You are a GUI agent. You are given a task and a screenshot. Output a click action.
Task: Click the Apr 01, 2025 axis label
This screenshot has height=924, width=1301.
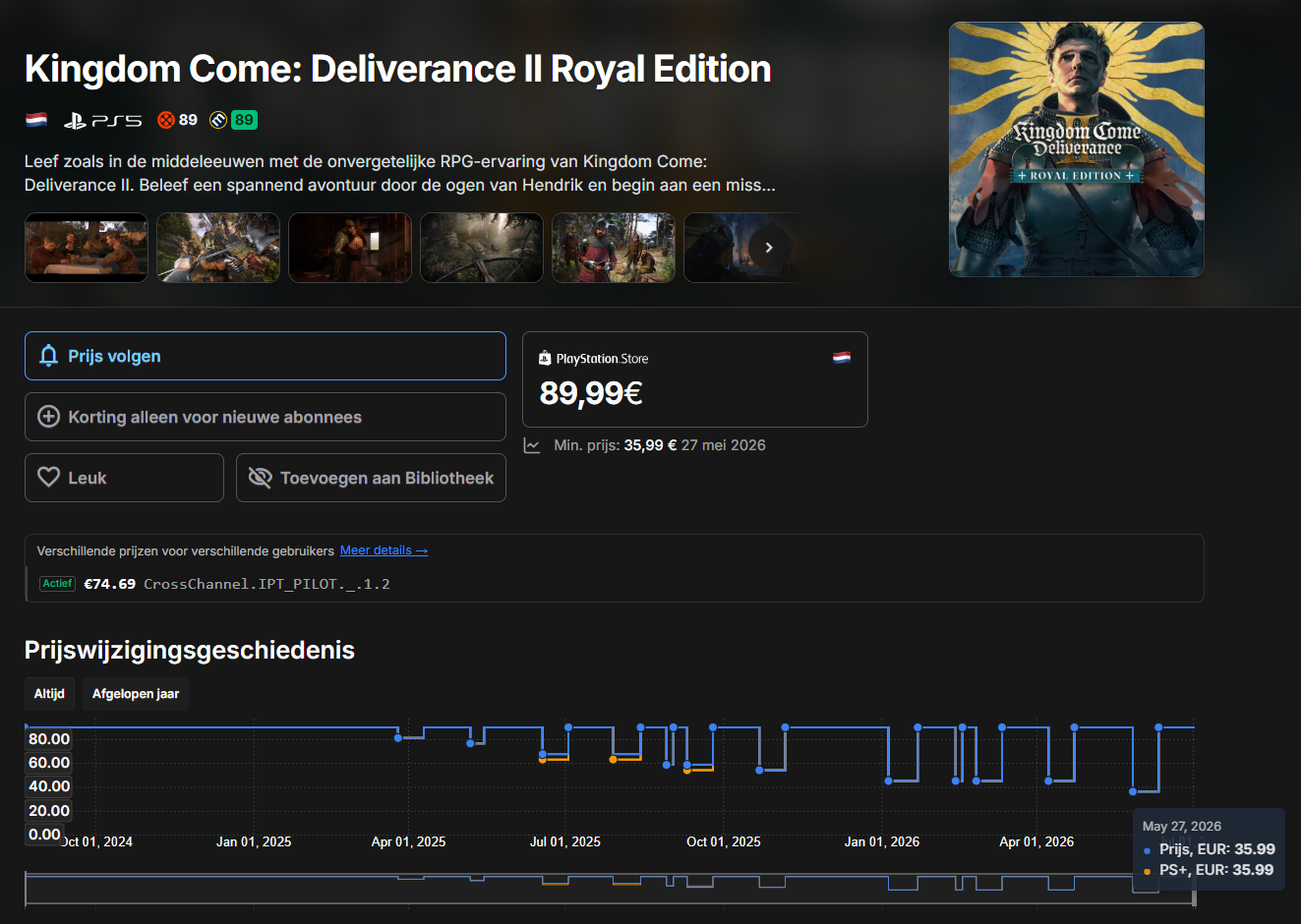408,841
